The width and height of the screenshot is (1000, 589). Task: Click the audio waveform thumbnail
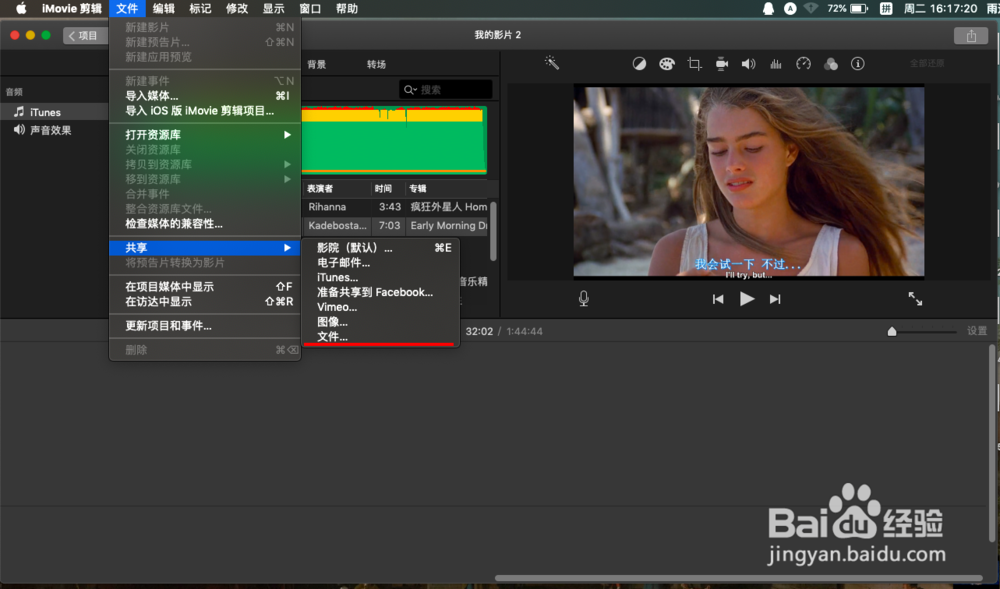point(394,140)
